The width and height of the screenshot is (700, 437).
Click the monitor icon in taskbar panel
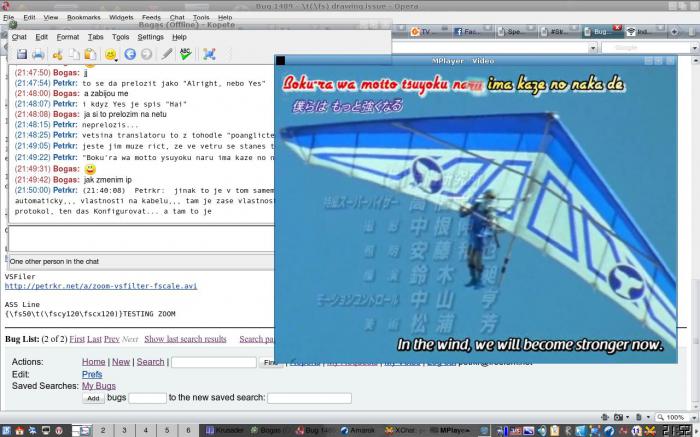(46, 431)
